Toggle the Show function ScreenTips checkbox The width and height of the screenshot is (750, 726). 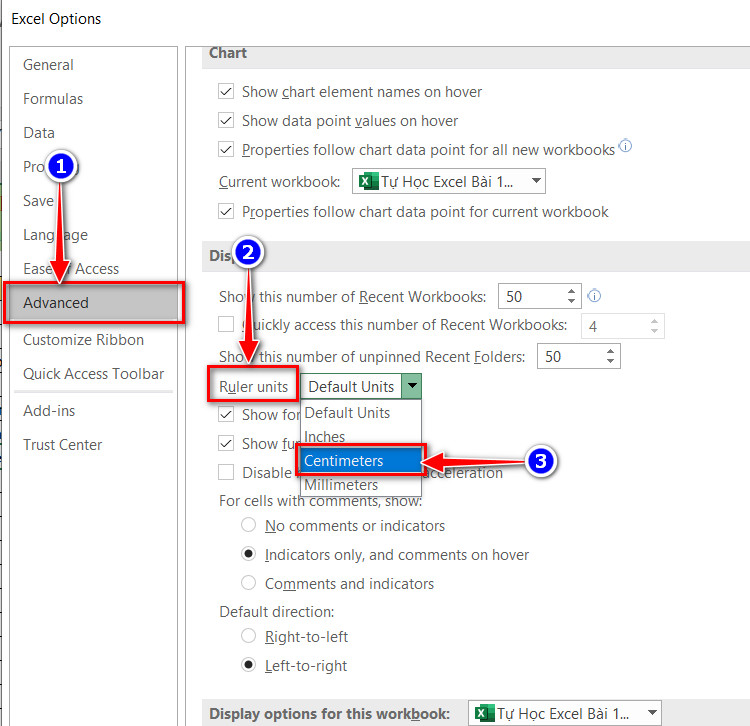pos(226,443)
